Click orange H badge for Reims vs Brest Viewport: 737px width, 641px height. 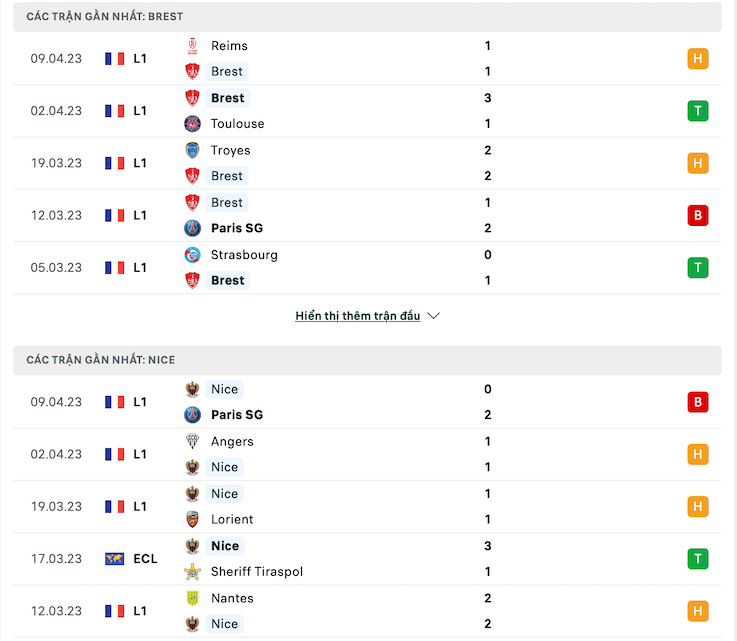click(x=698, y=59)
